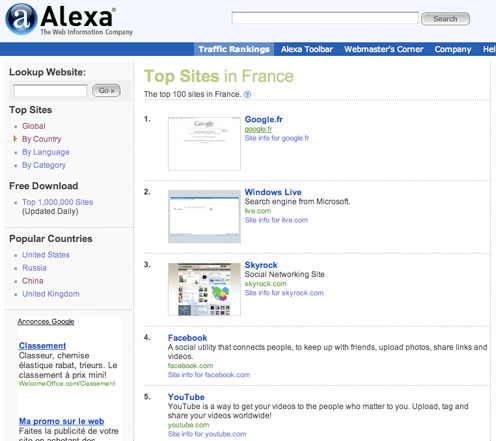Click the Search button in the header

[445, 19]
